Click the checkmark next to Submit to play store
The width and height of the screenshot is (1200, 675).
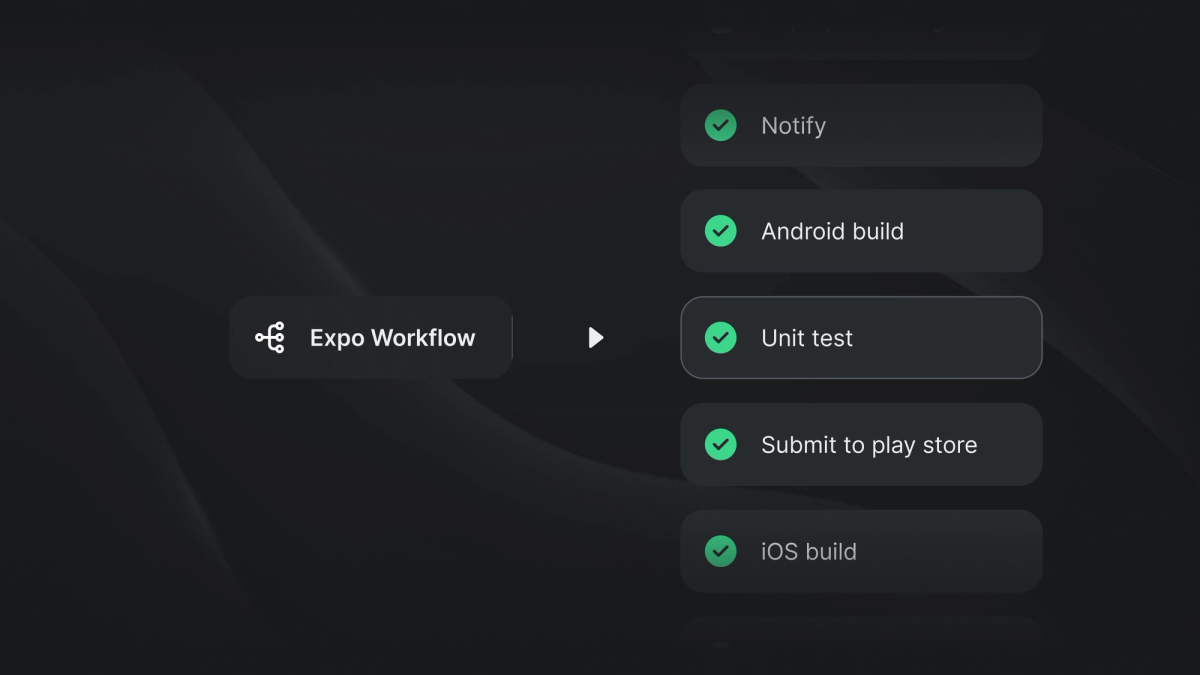(x=721, y=444)
